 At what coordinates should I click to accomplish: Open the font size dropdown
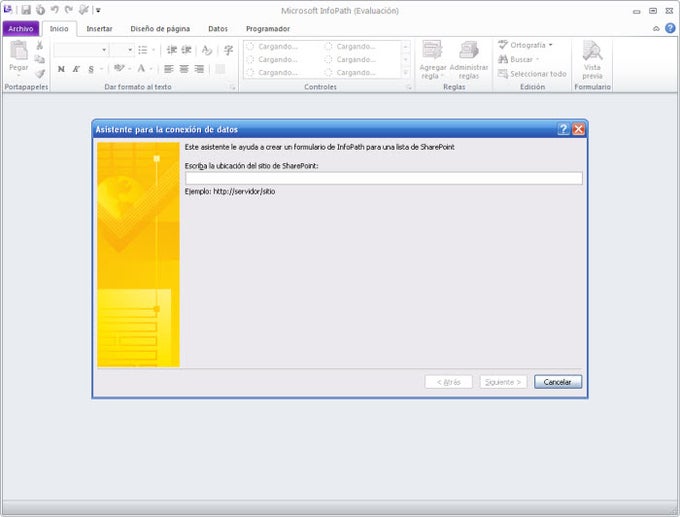[x=130, y=50]
